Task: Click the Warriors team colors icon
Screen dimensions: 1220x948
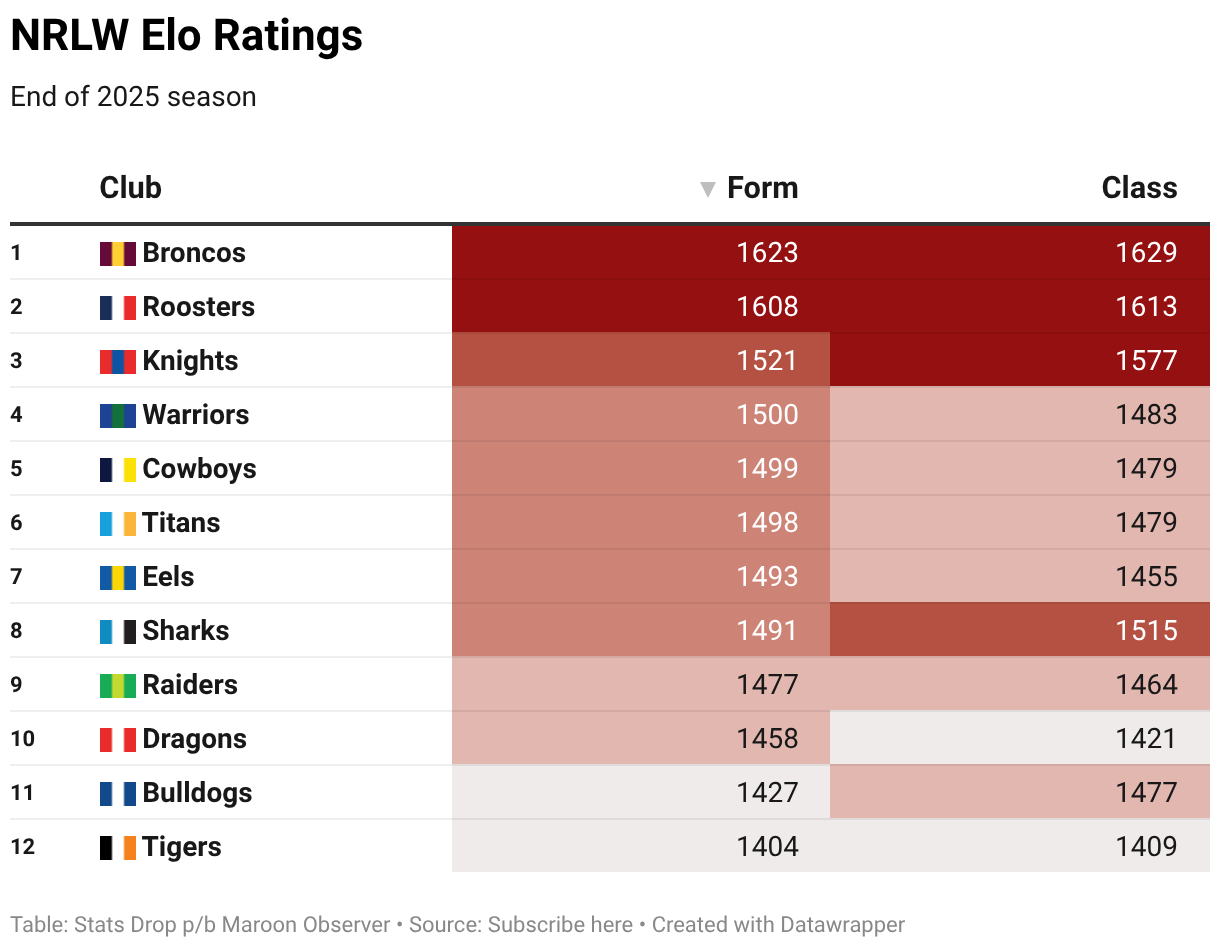Action: [x=117, y=415]
